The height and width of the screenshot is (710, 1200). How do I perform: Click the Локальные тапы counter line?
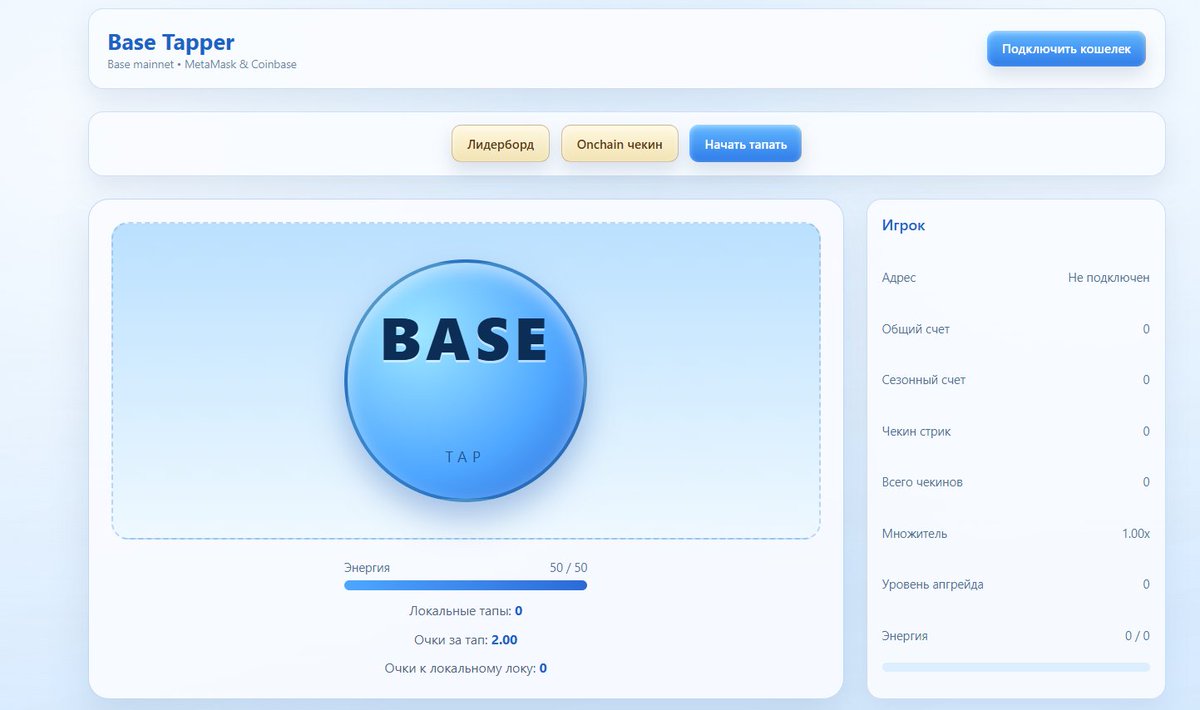coord(466,611)
